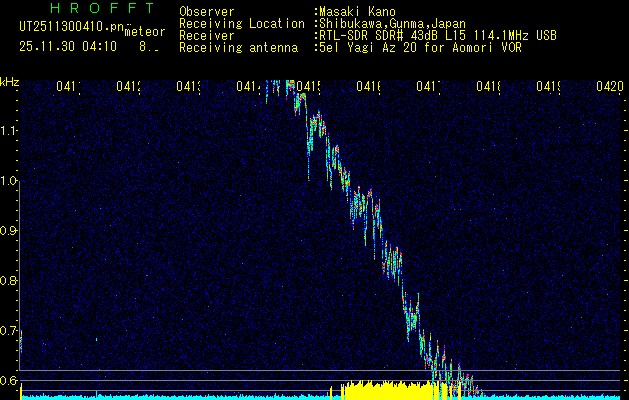Click the 0.6 frequency axis label
This screenshot has height=400, width=629.
click(9, 381)
